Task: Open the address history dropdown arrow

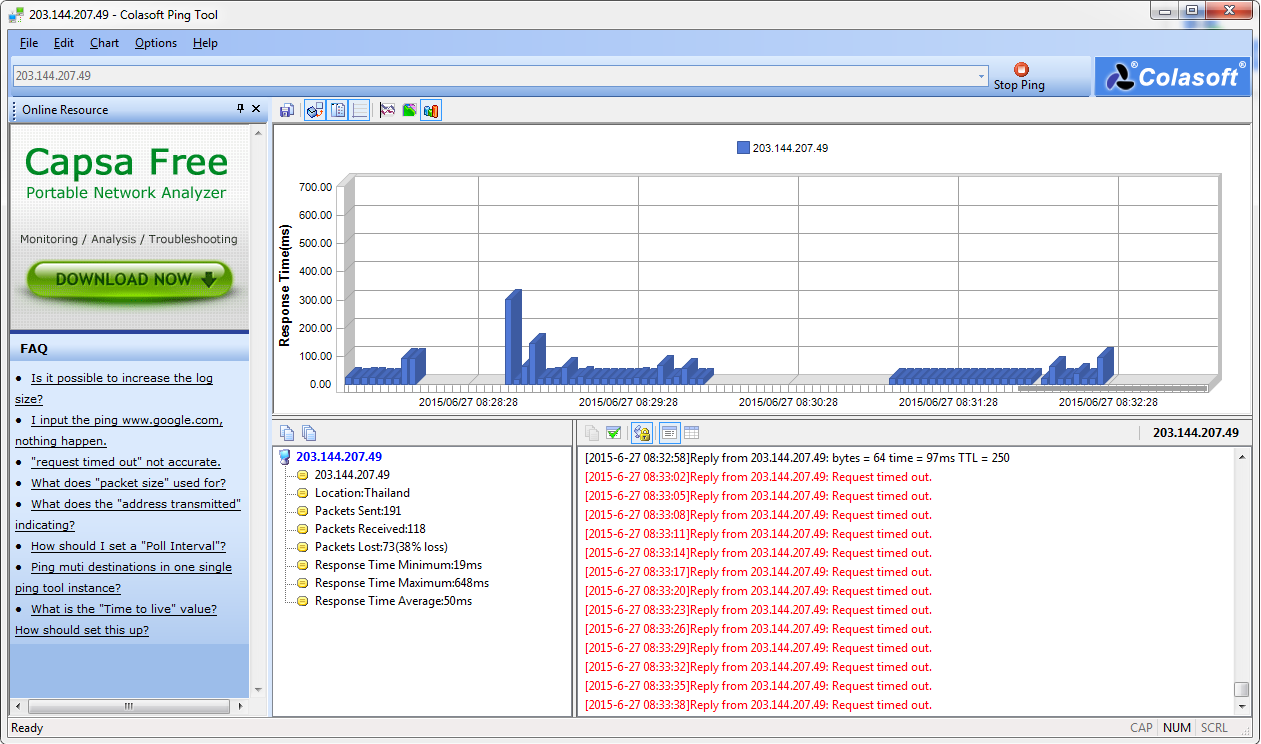Action: [x=982, y=76]
